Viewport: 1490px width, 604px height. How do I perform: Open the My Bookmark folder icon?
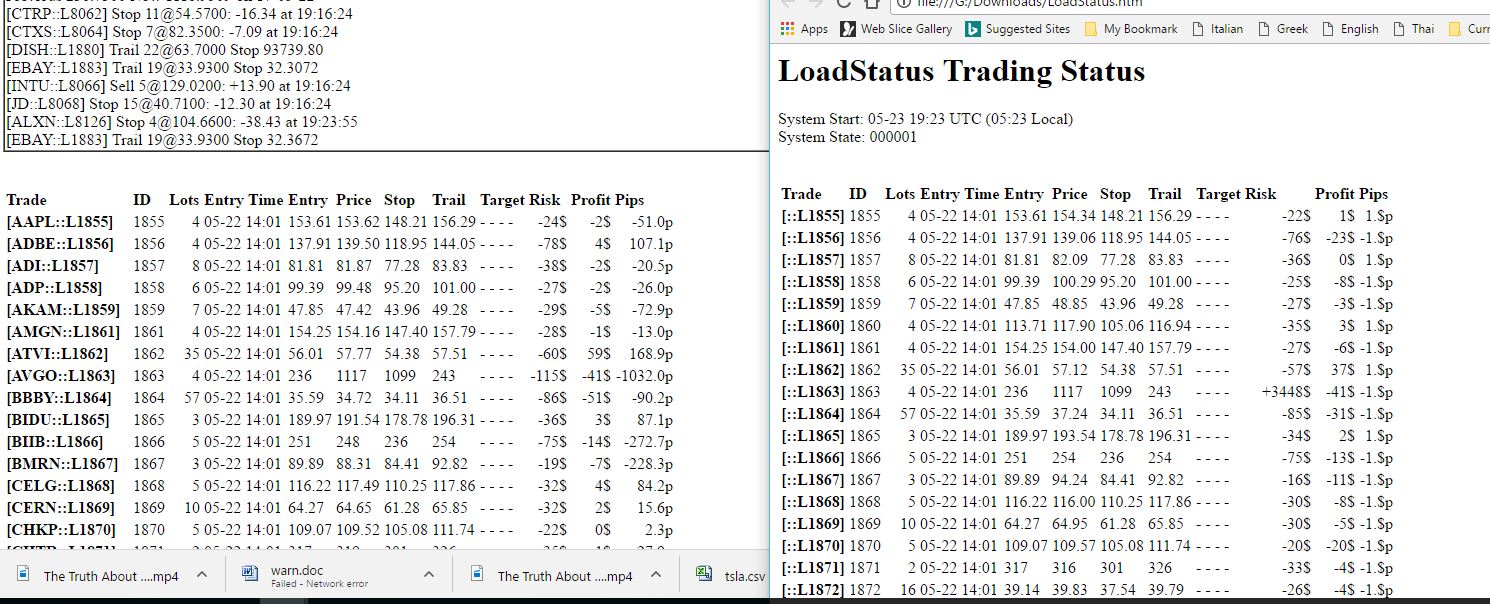click(x=1091, y=29)
